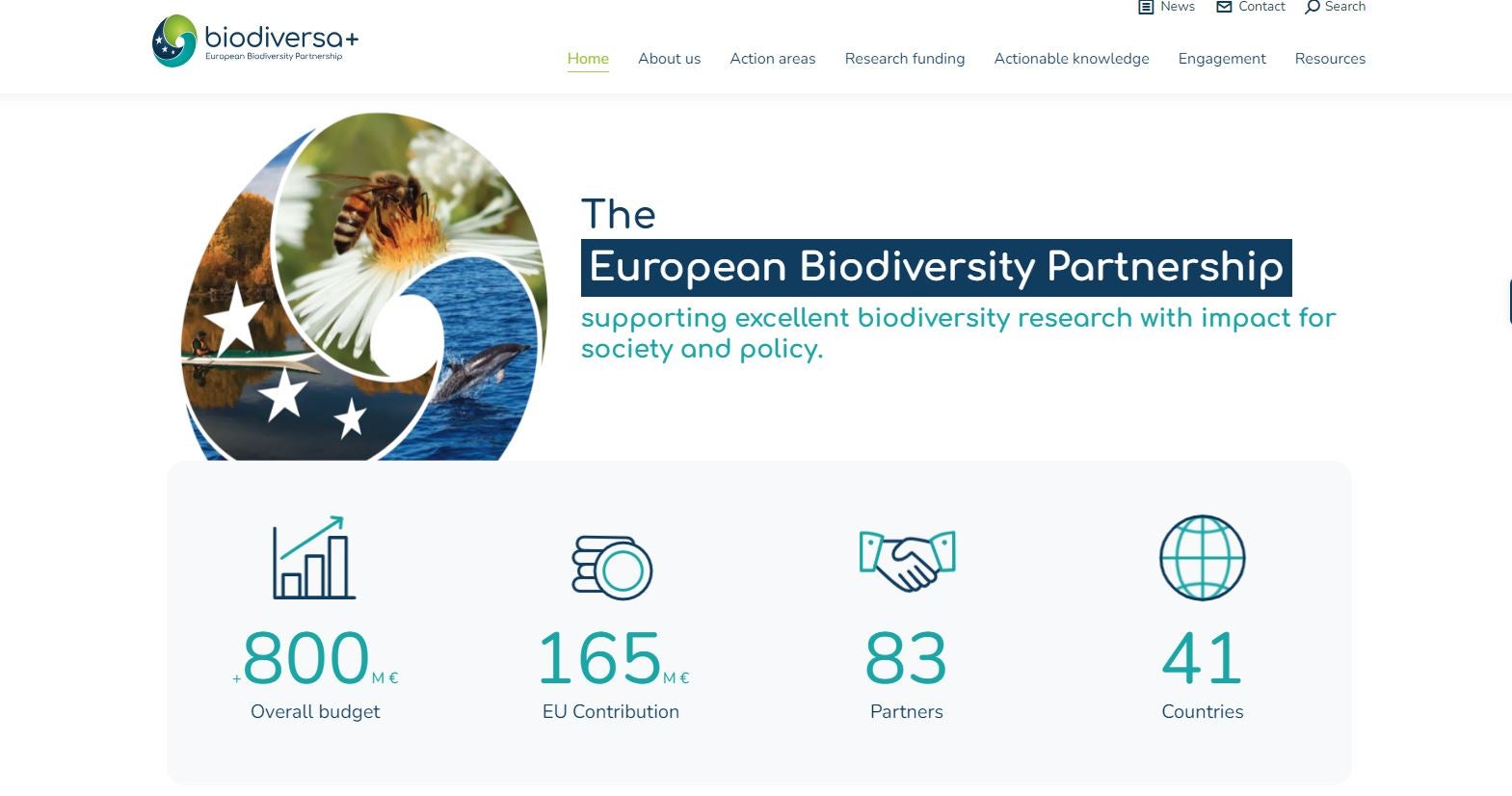Click the circular bee and dolphin hero image
Viewport: 1512px width, 796px height.
click(363, 286)
